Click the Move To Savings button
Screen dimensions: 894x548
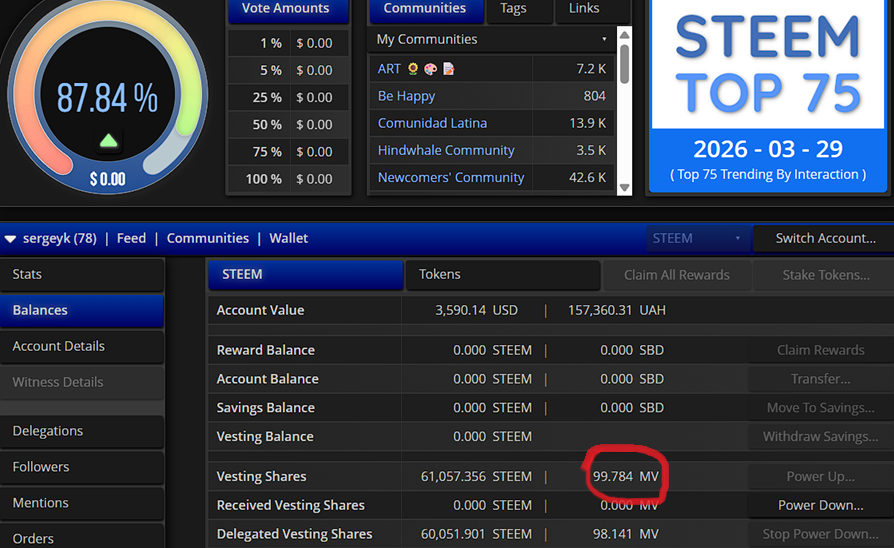pos(820,408)
